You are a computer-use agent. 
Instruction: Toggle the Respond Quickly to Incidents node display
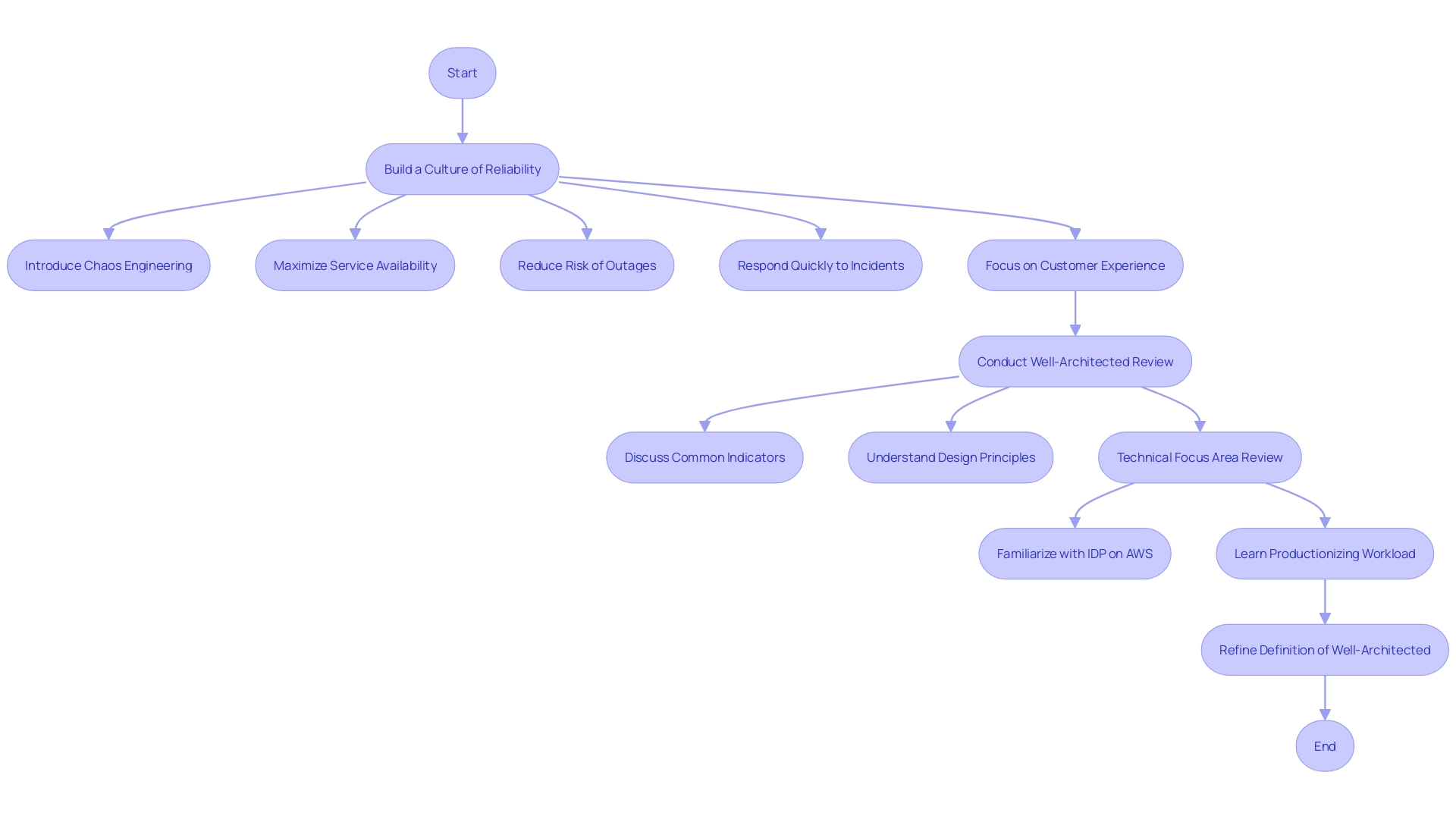click(x=821, y=265)
